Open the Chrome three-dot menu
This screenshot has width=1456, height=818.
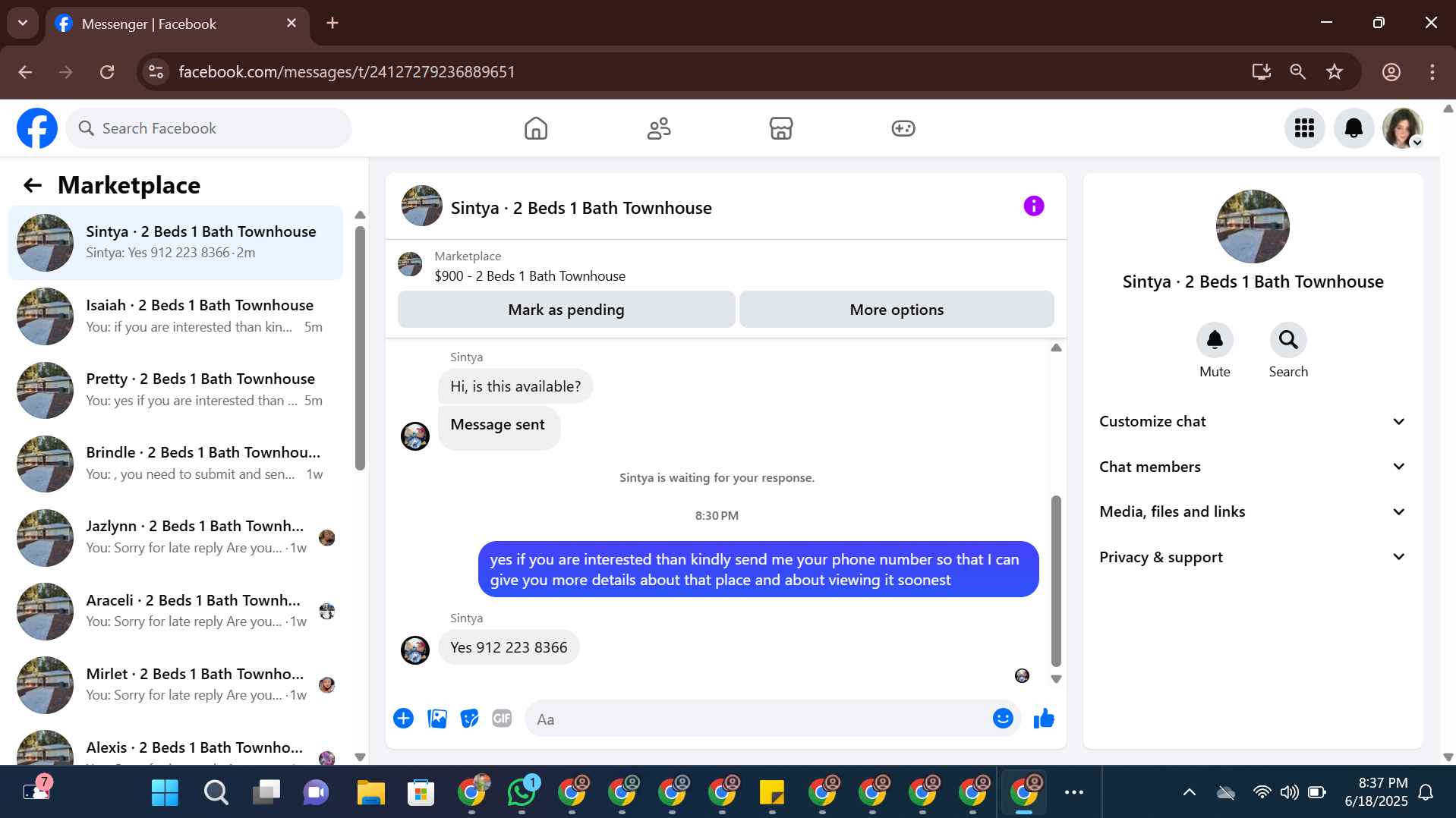click(x=1432, y=72)
